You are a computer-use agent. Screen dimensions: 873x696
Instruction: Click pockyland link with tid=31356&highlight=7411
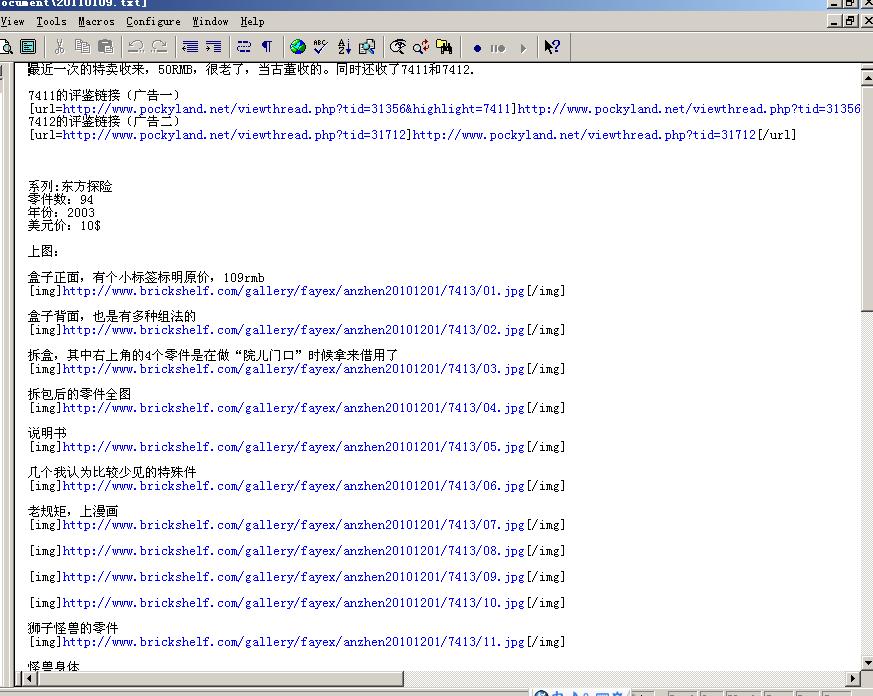click(x=287, y=109)
